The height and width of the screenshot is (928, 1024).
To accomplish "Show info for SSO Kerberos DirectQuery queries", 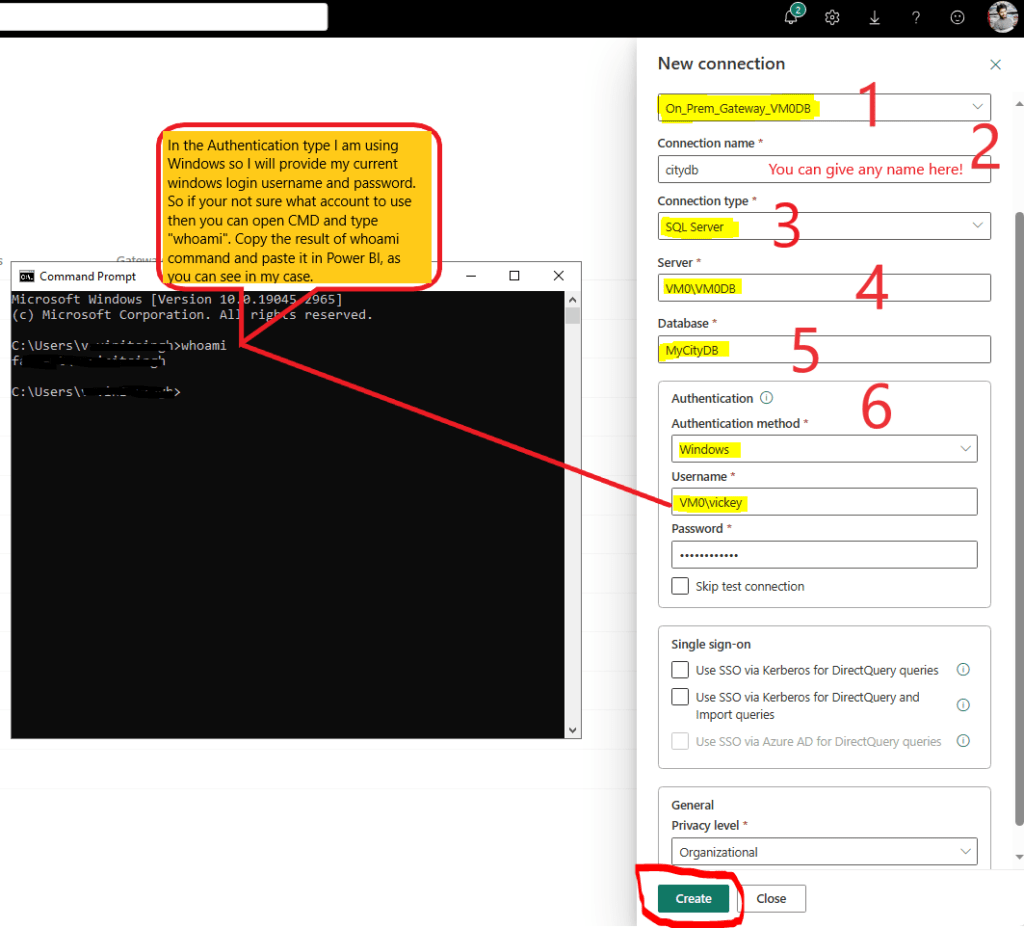I will [x=963, y=669].
